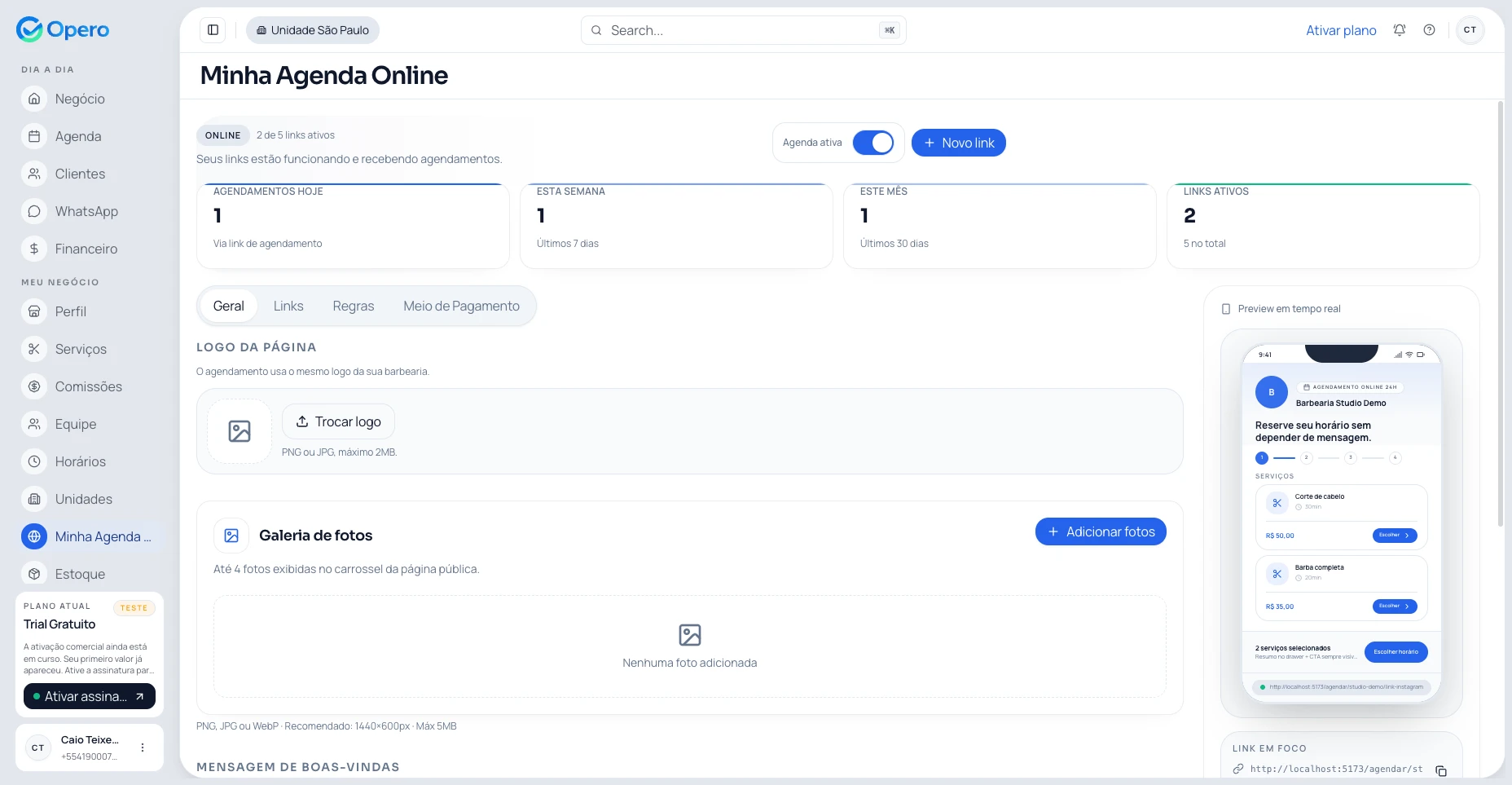Open user menu for Caio Teixeira
This screenshot has width=1512, height=785.
[x=143, y=748]
